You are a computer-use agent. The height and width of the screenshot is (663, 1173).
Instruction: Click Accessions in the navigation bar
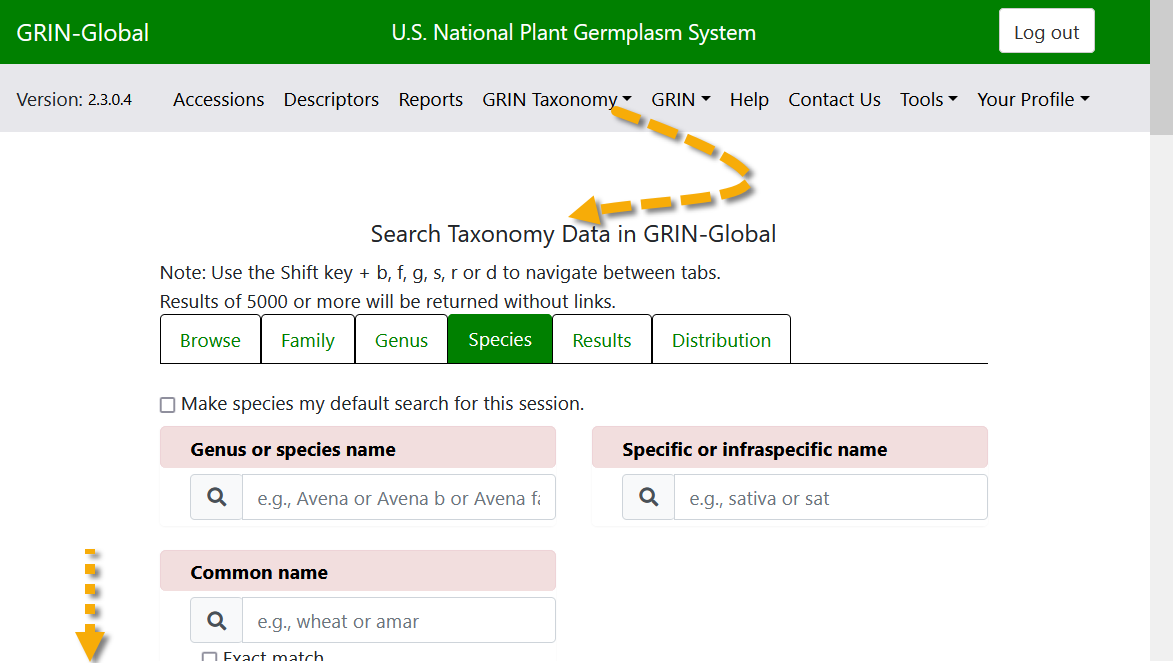pyautogui.click(x=218, y=99)
